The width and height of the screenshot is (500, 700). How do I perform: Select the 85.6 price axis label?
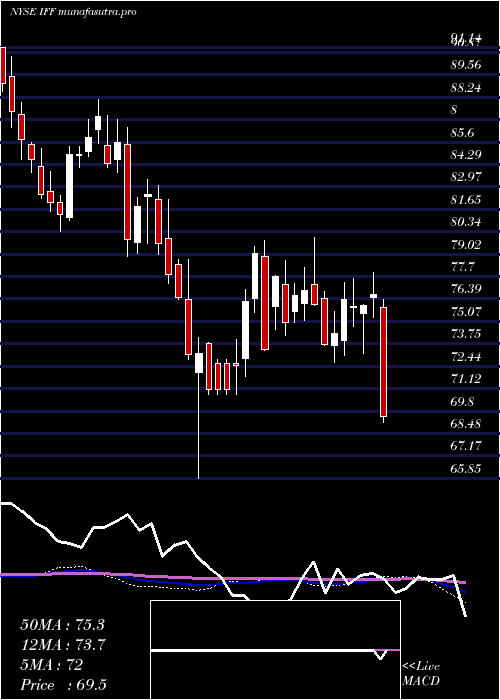pos(462,133)
